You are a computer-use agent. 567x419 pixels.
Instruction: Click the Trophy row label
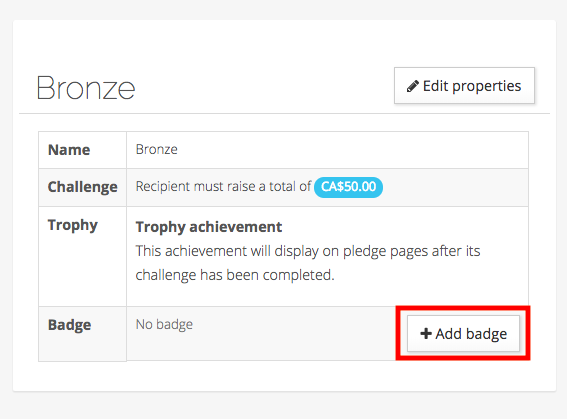[x=73, y=225]
